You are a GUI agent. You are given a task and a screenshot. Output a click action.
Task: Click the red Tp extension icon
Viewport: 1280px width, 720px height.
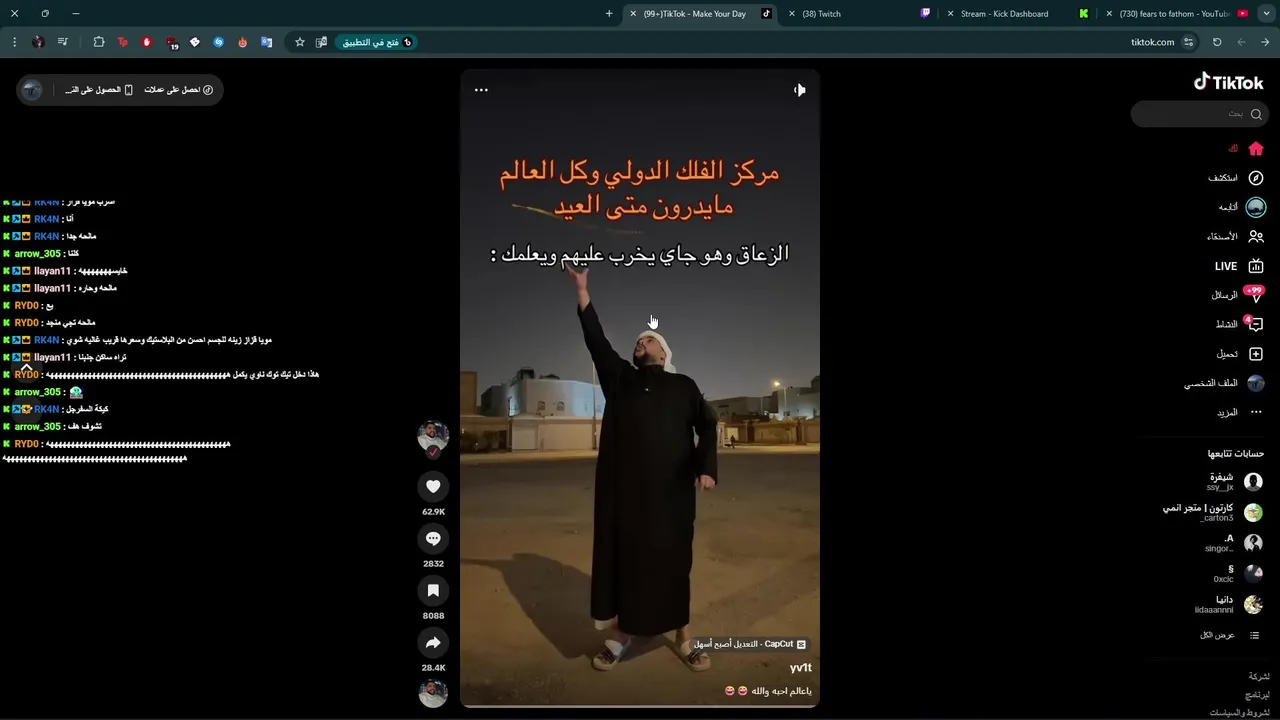click(122, 42)
